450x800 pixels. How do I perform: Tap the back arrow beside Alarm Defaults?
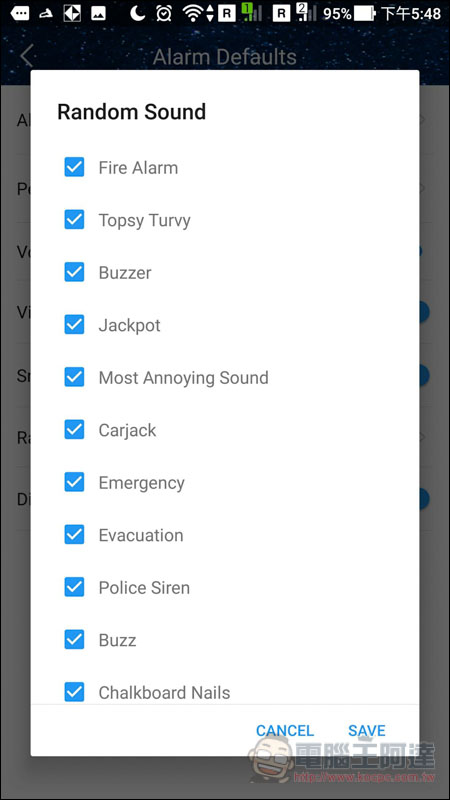click(x=27, y=56)
